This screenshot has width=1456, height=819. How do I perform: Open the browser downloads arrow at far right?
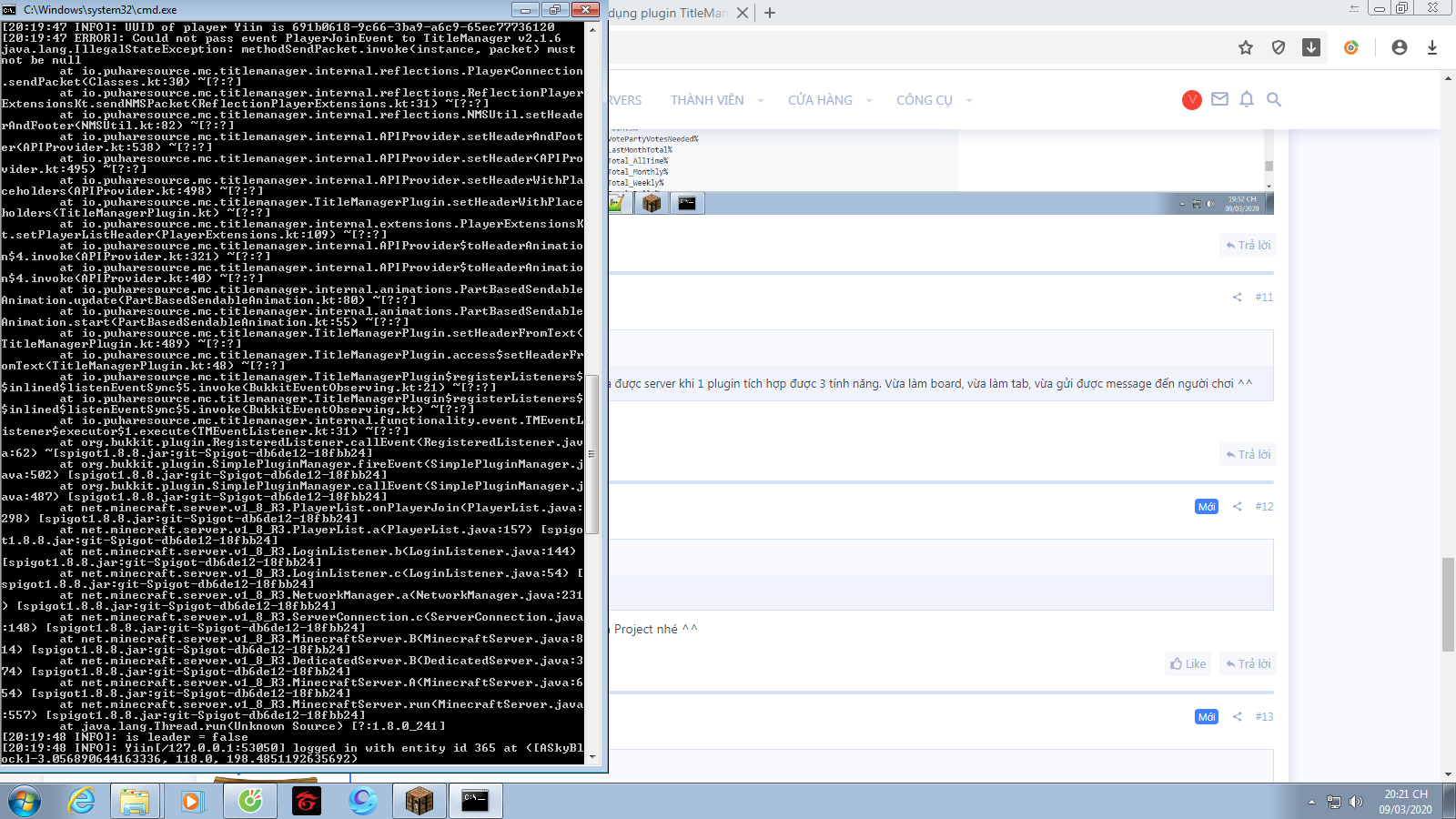tap(1432, 47)
